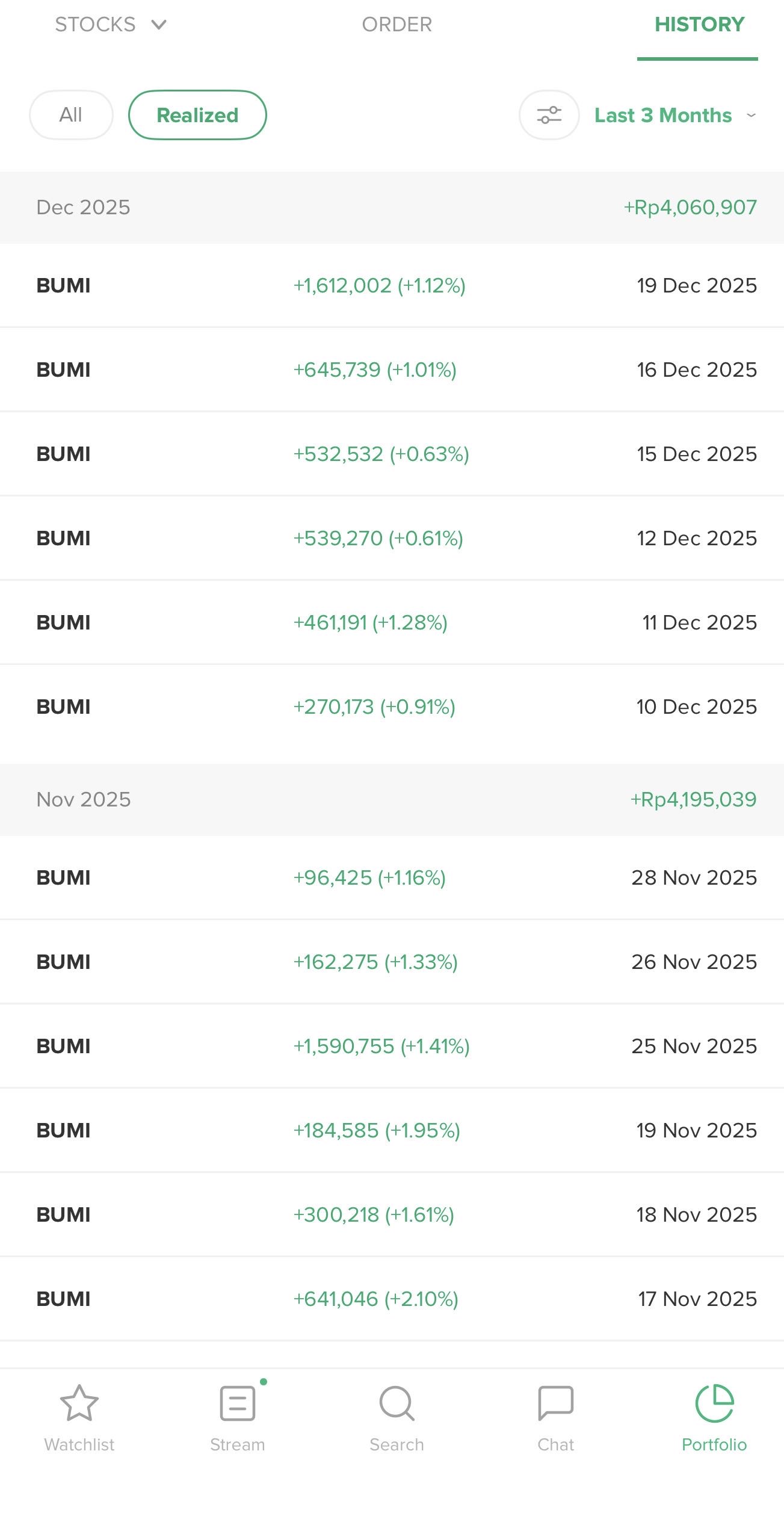Select the HISTORY tab
Viewport: 784px width, 1519px height.
[x=699, y=25]
